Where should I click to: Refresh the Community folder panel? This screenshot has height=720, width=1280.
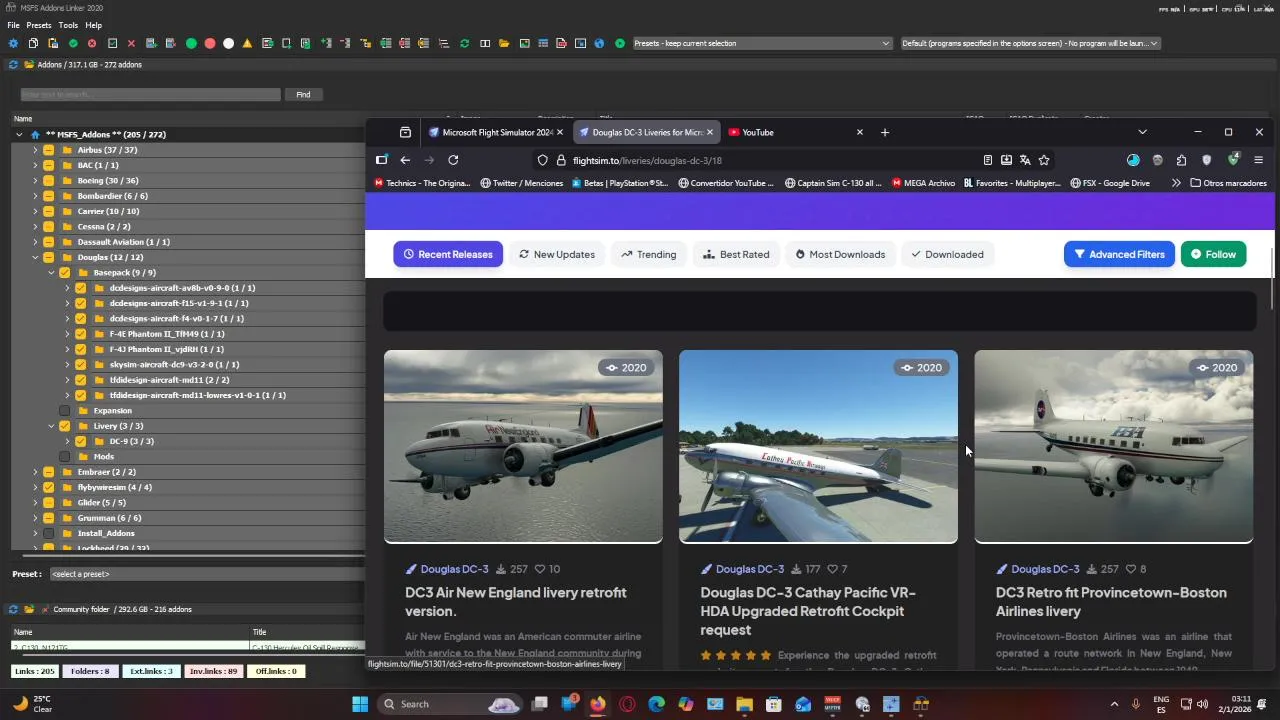tap(13, 609)
